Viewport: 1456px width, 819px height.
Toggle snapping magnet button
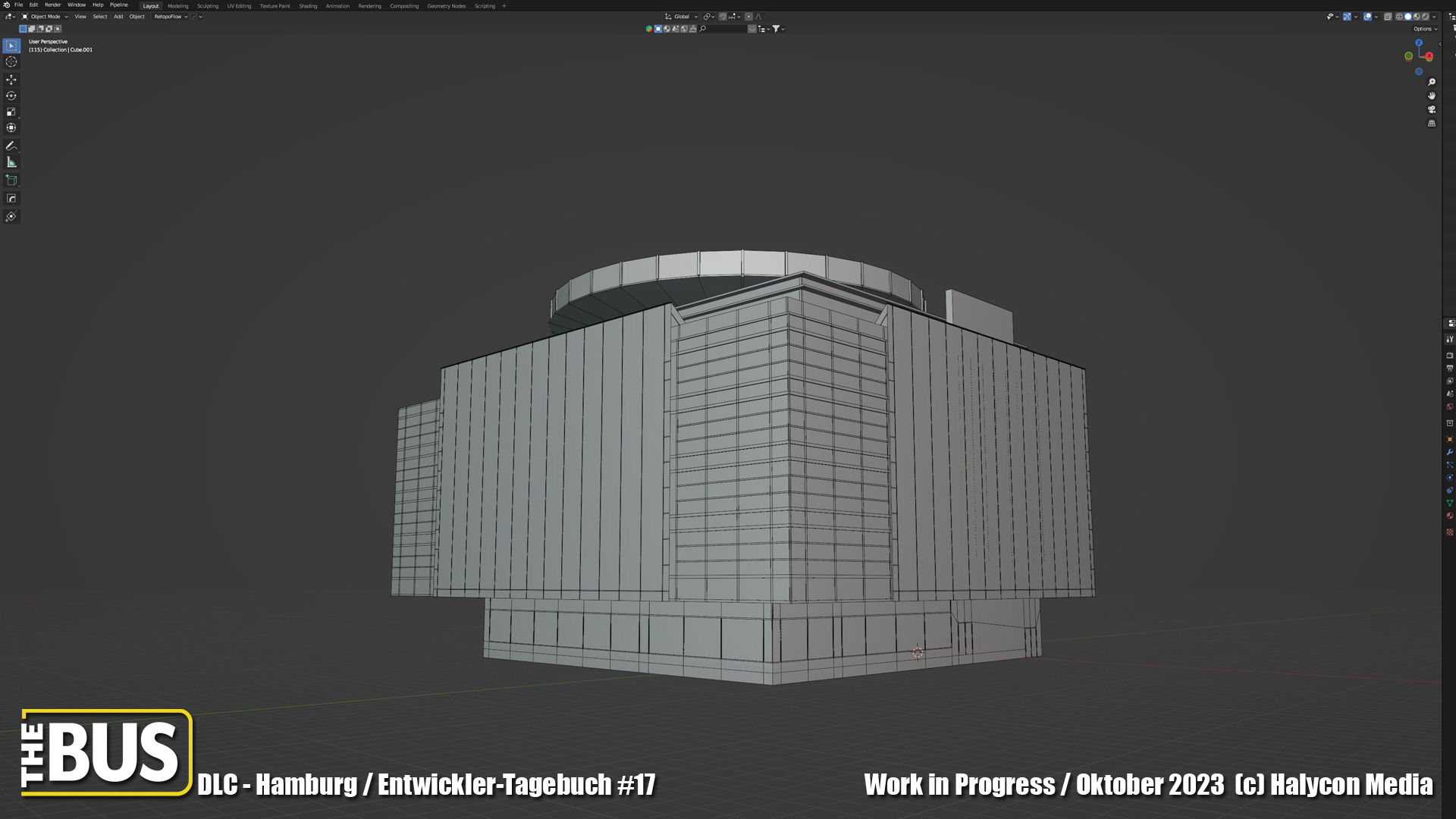[723, 17]
